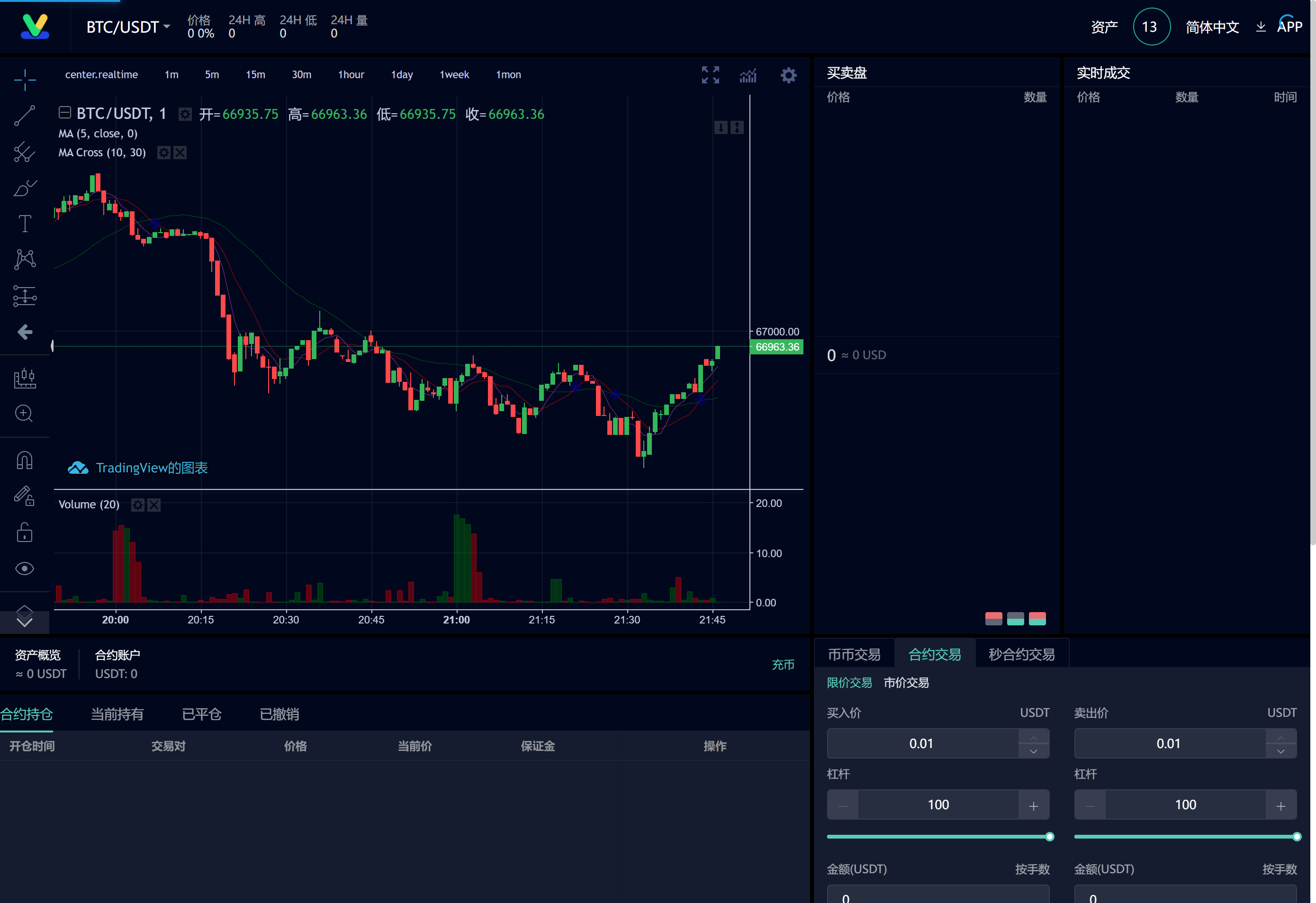Select 限价交易 order type
This screenshot has width=1316, height=903.
tap(849, 682)
